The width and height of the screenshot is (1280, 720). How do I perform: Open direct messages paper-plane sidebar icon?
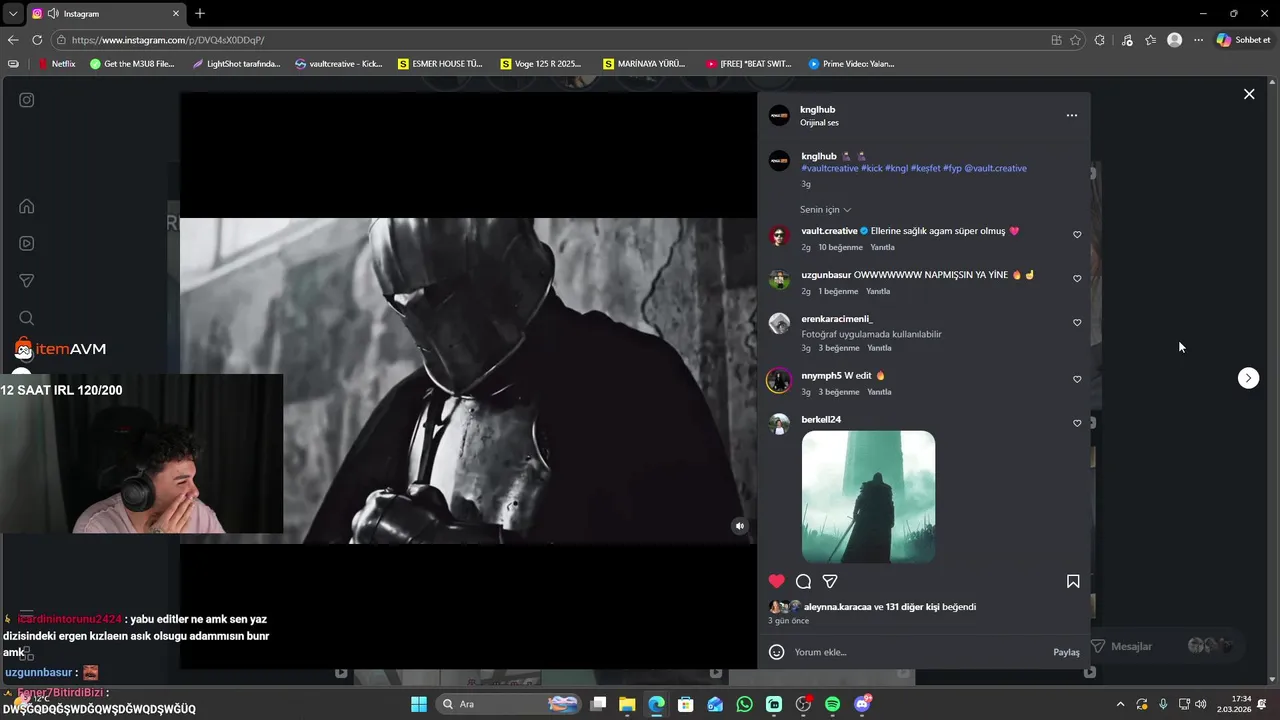(x=27, y=281)
